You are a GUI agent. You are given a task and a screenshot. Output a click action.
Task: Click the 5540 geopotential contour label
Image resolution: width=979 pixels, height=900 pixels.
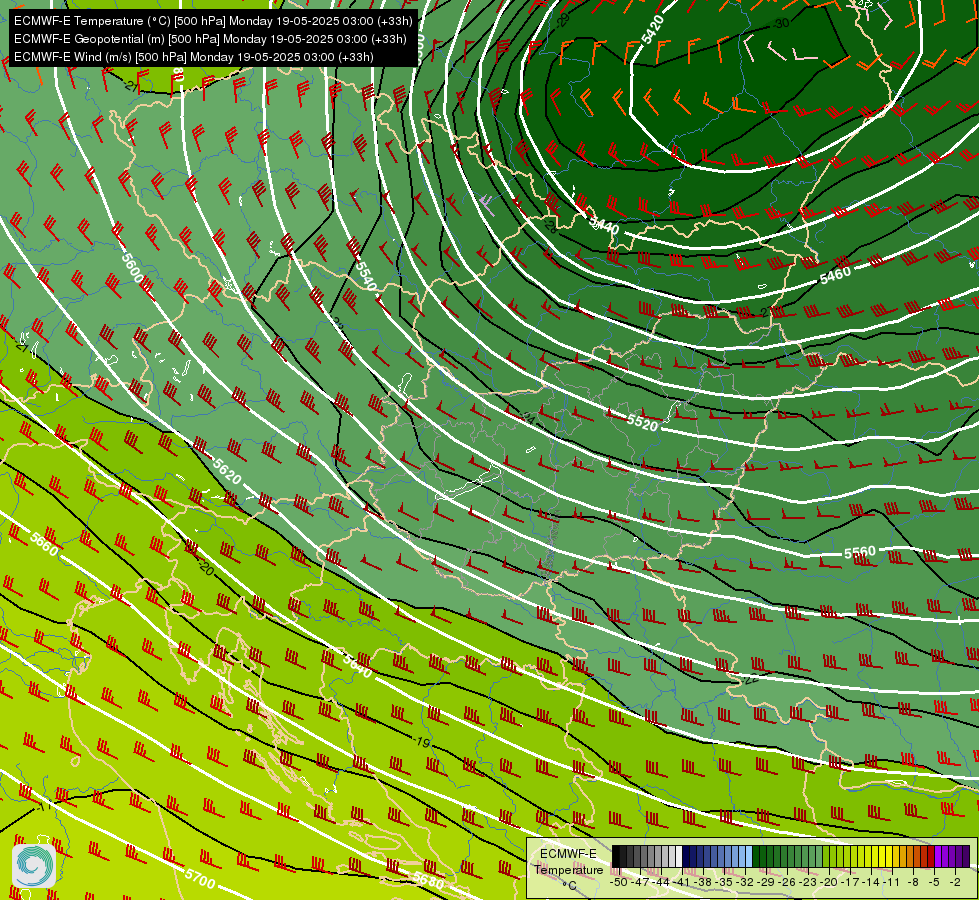pos(367,275)
